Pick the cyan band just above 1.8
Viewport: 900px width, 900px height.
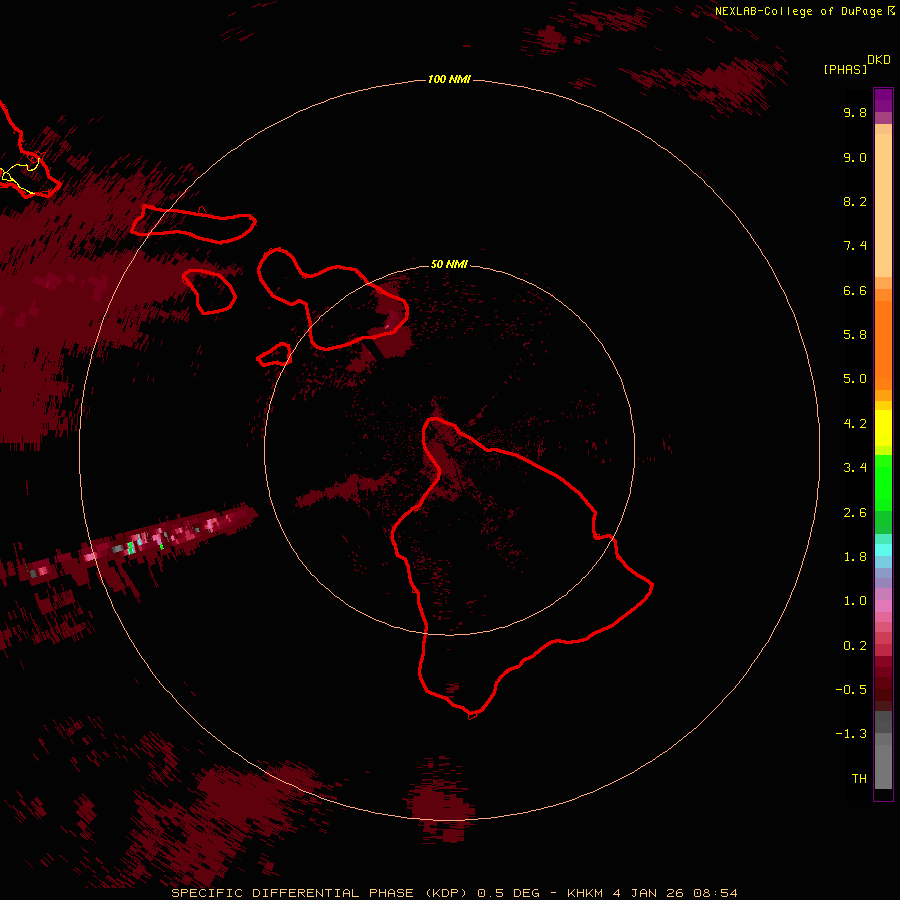click(x=883, y=550)
